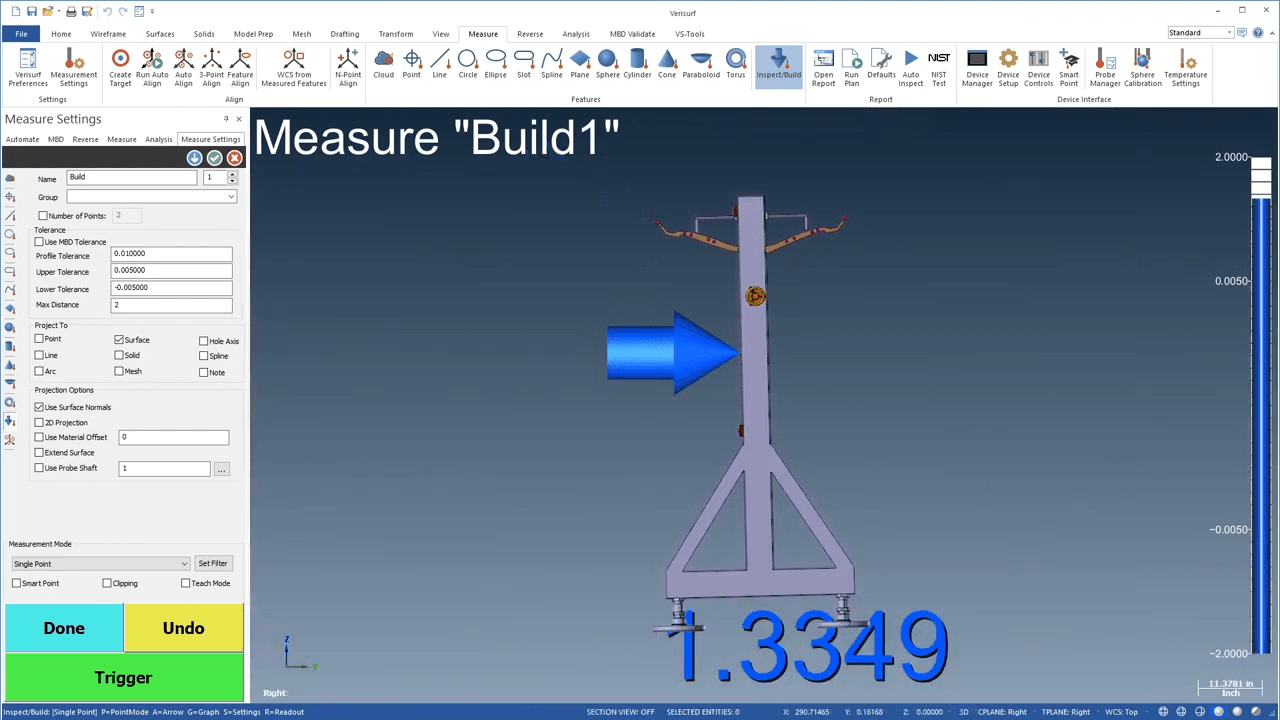
Task: Switch to the Wireframe ribbon tab
Action: point(108,34)
